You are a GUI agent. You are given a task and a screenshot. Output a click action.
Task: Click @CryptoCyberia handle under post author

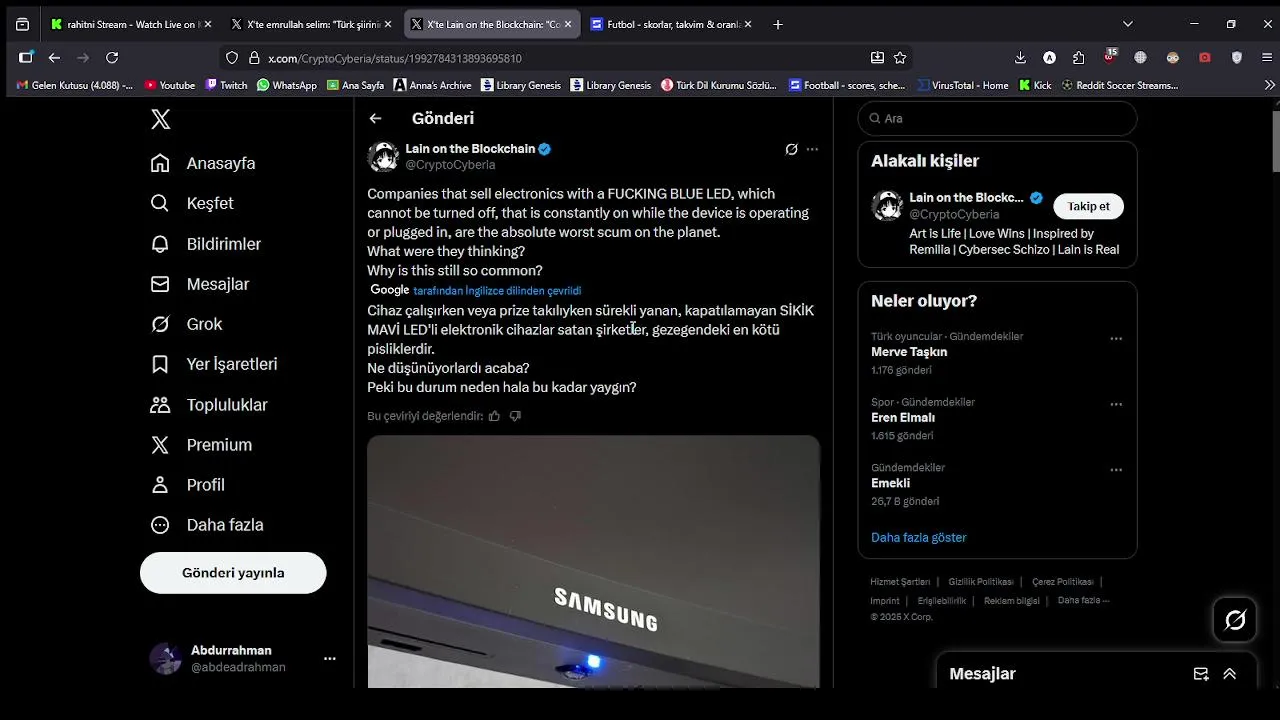coord(450,165)
